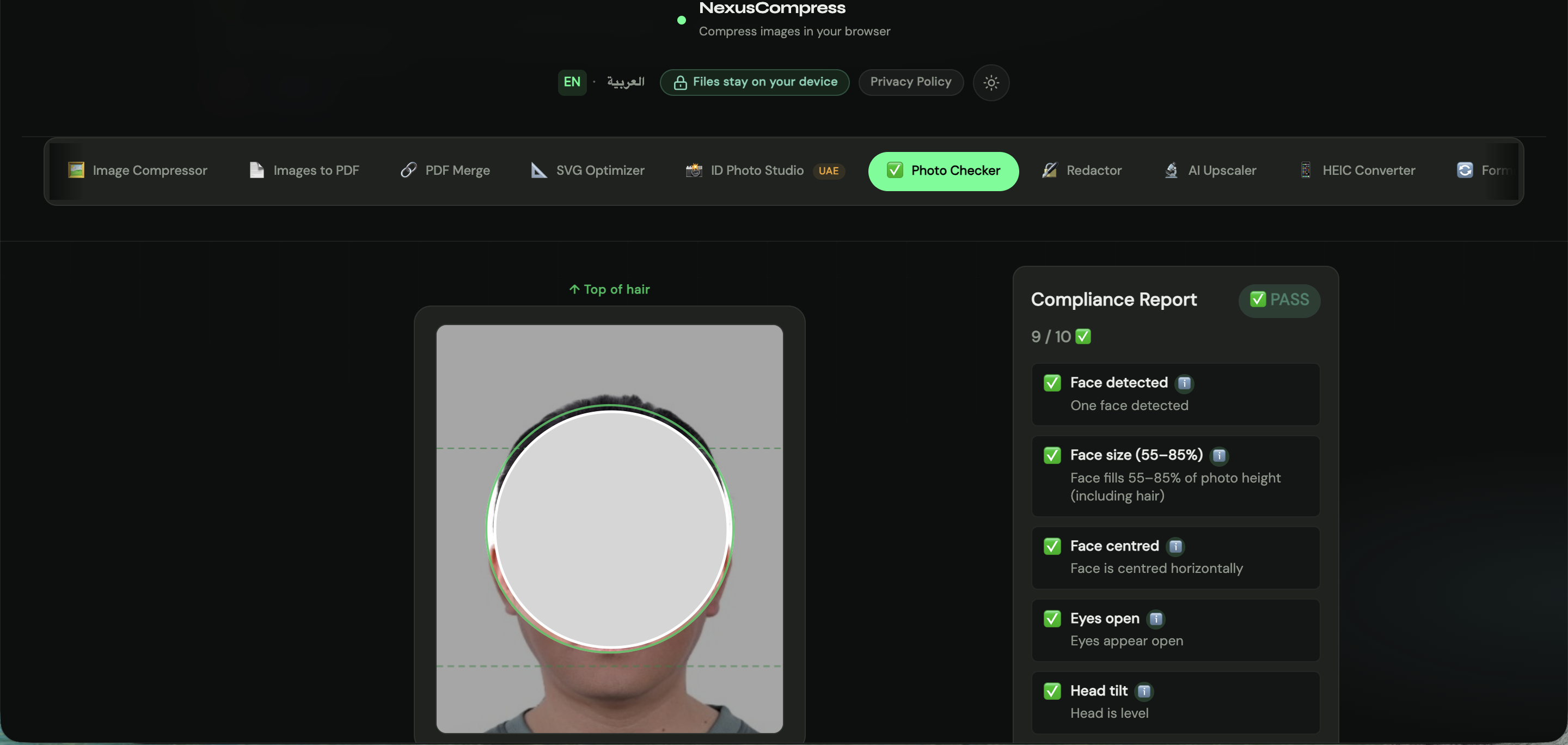1568x745 pixels.
Task: Open the Image Compressor tab
Action: [x=138, y=170]
